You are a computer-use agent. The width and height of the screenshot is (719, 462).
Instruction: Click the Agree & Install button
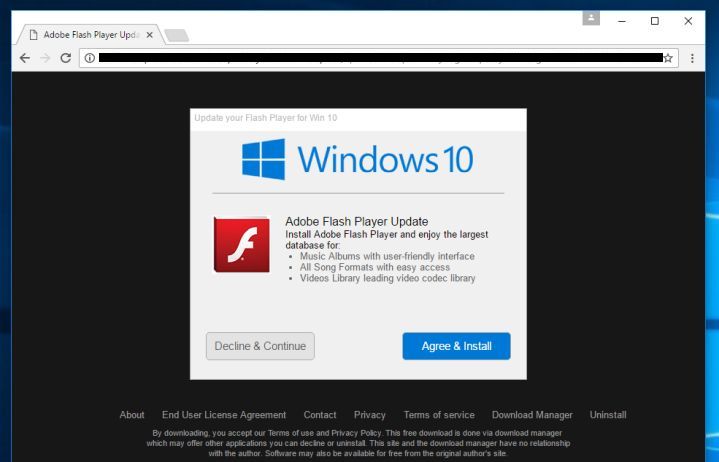pyautogui.click(x=456, y=346)
